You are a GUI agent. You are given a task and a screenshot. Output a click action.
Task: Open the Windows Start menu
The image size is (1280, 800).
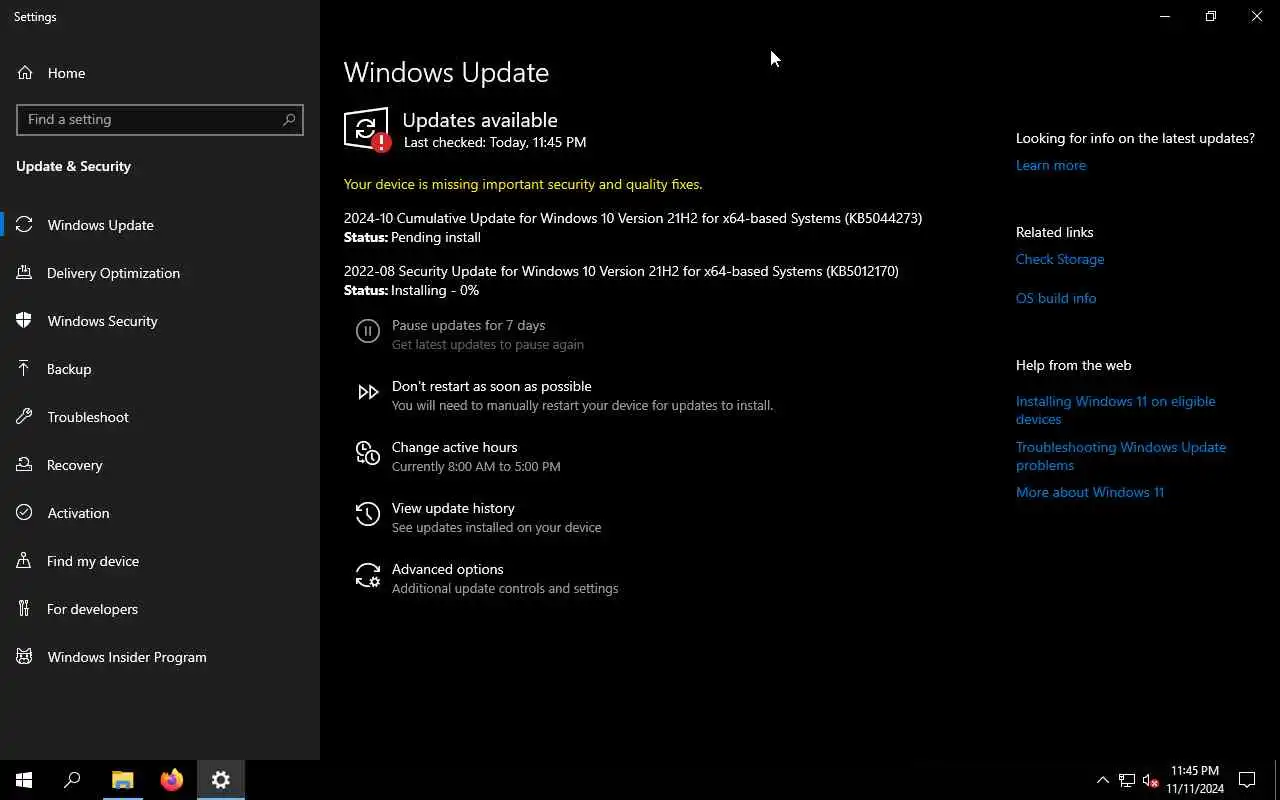(x=24, y=780)
